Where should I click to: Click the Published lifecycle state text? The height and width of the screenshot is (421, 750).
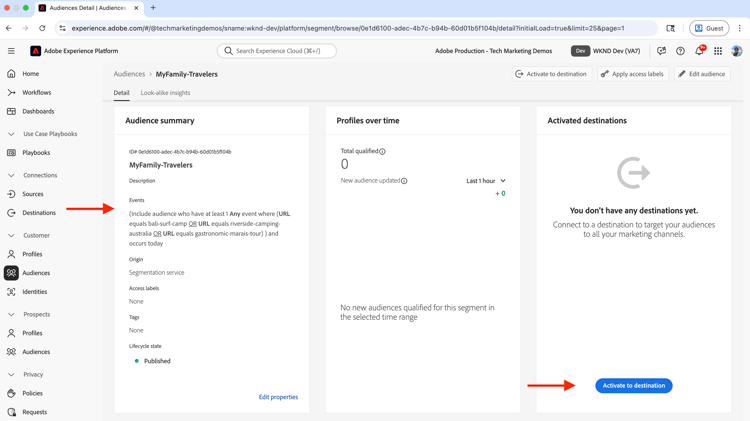[x=157, y=361]
